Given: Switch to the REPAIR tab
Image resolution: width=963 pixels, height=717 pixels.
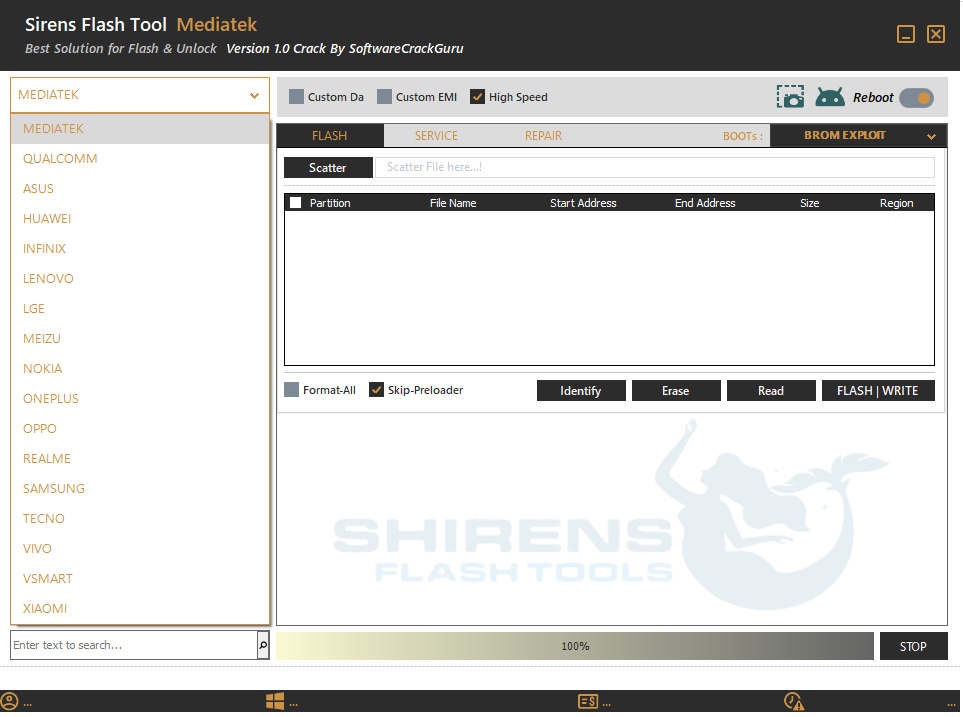Looking at the screenshot, I should coord(543,136).
